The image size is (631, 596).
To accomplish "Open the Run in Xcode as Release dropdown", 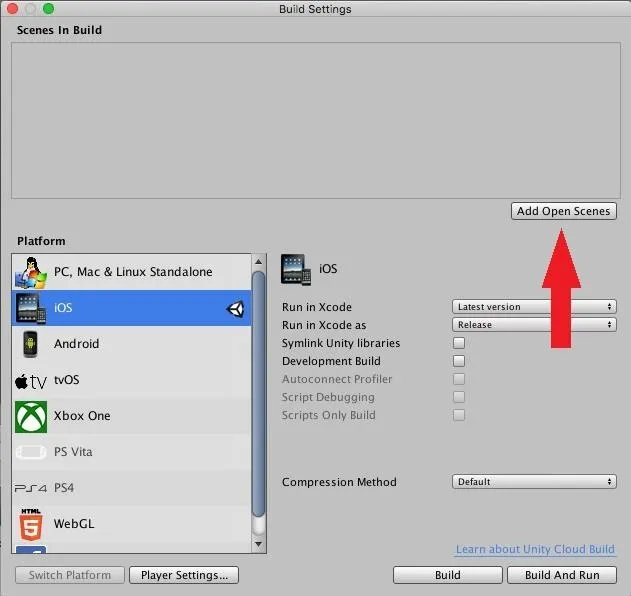I will [534, 324].
